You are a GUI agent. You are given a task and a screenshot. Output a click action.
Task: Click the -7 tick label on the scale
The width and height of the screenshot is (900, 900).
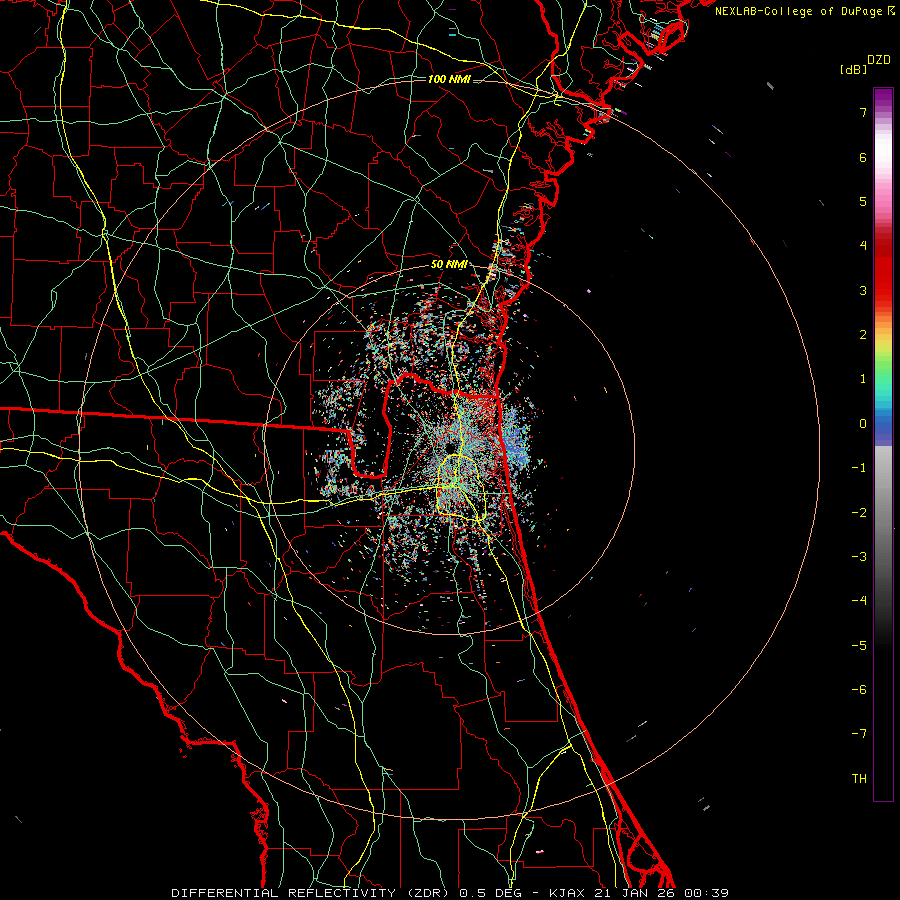859,734
